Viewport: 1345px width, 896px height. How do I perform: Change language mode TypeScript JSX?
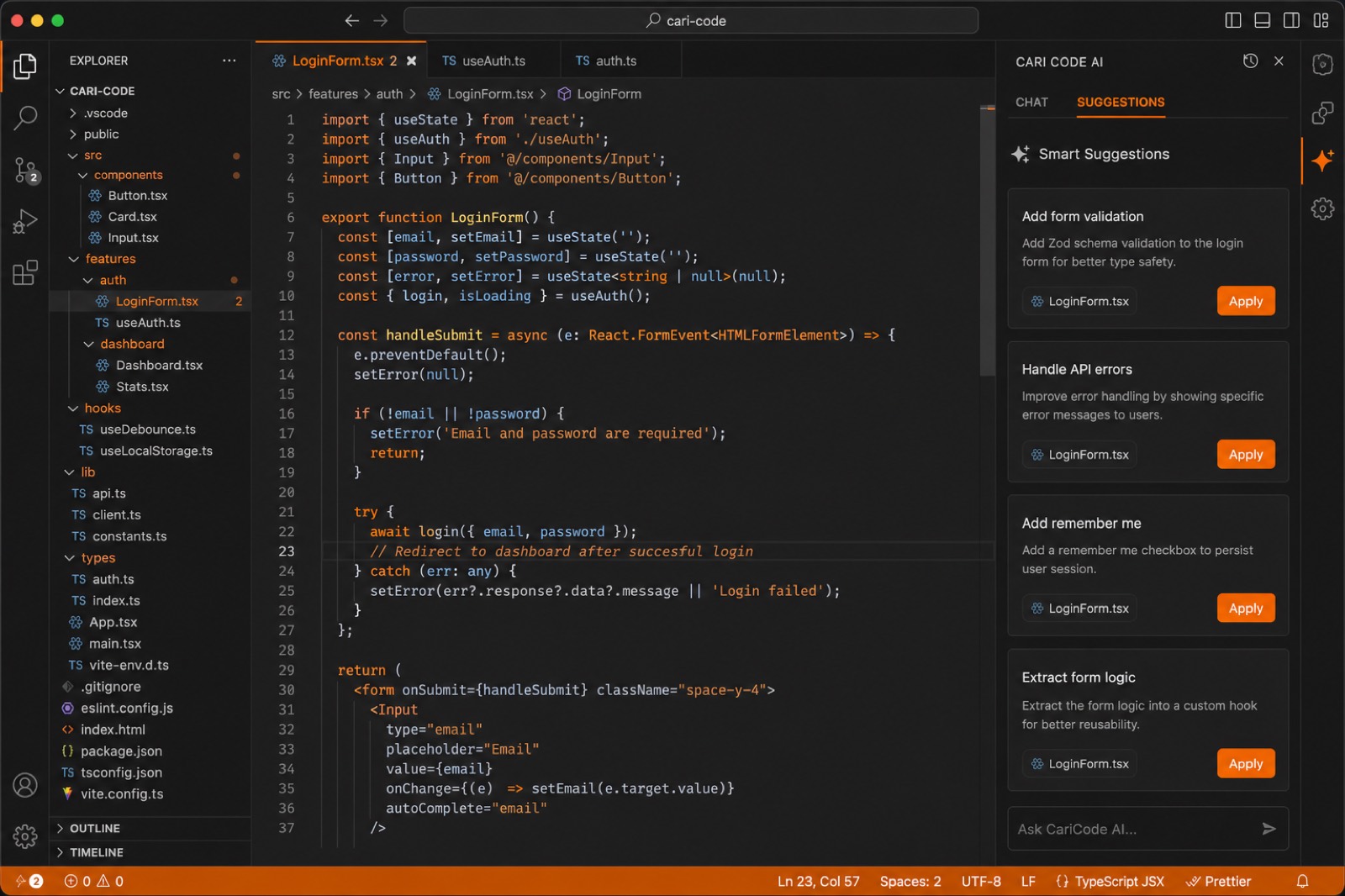(1110, 881)
